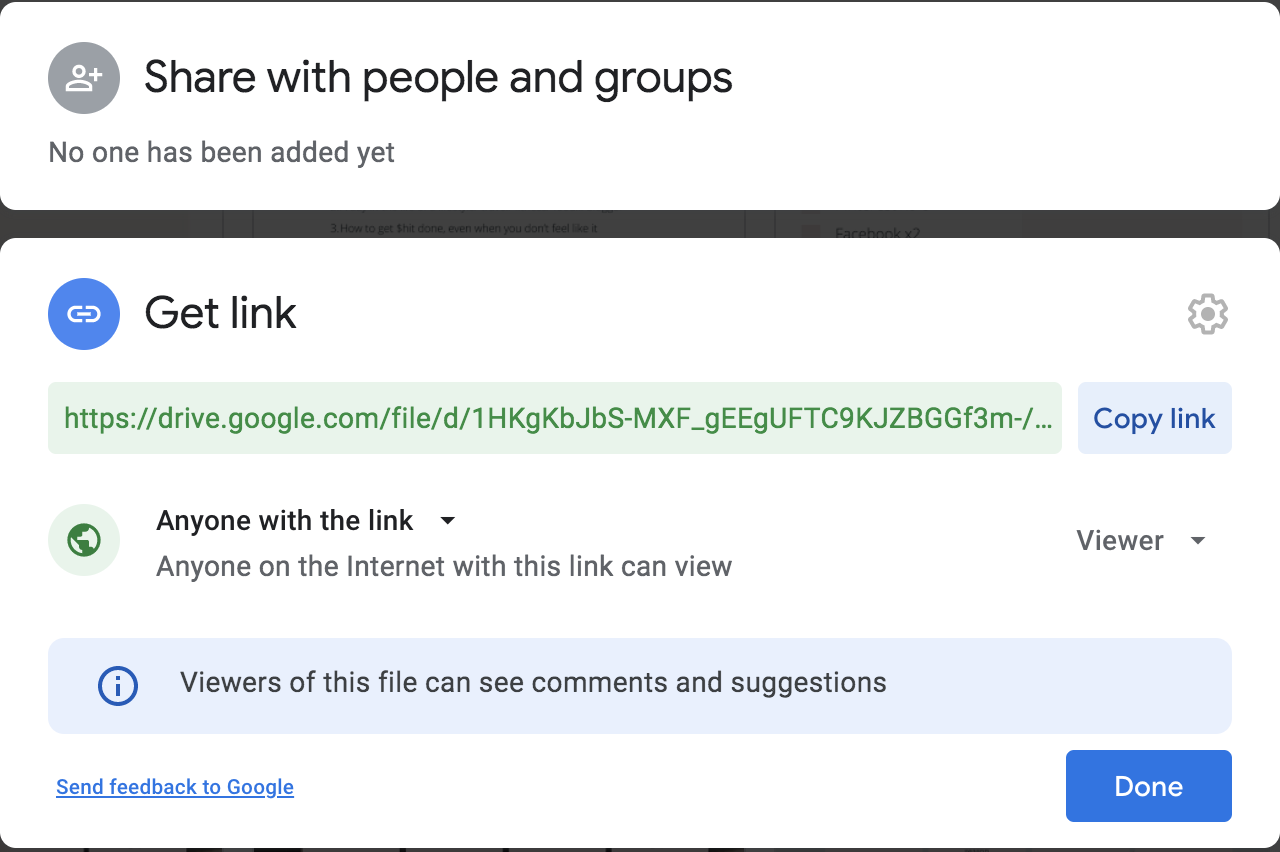1280x852 pixels.
Task: Open the Send feedback to Google link
Action: tap(175, 787)
